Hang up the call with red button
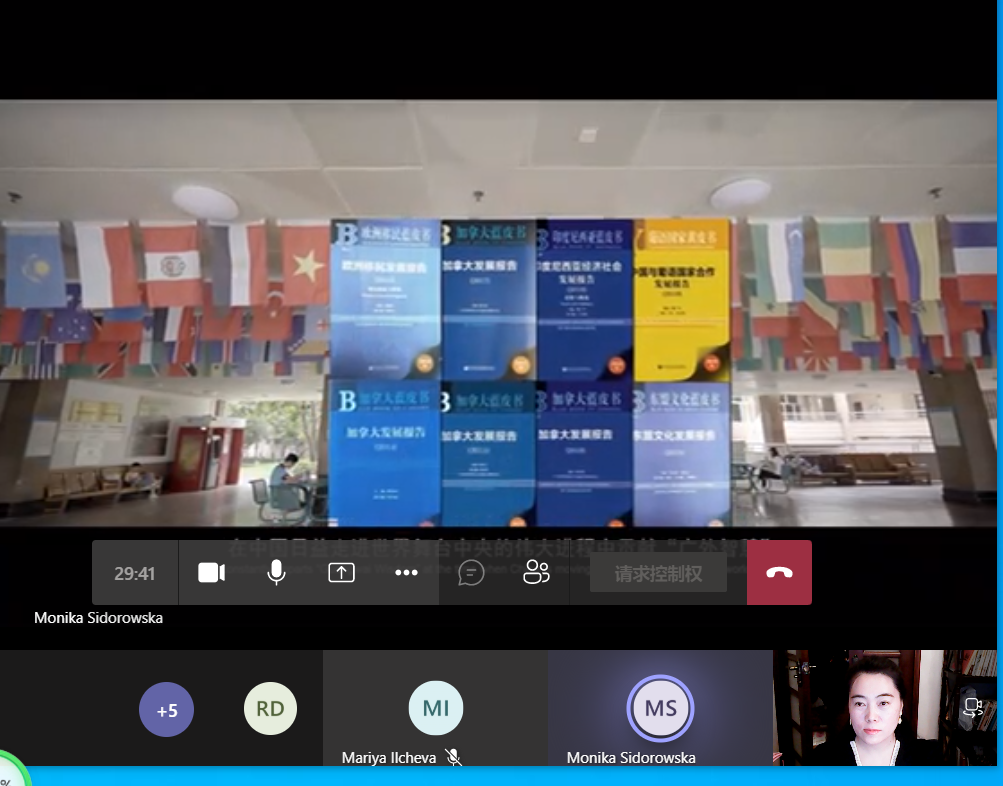Screen dimensions: 1003x786 [779, 573]
